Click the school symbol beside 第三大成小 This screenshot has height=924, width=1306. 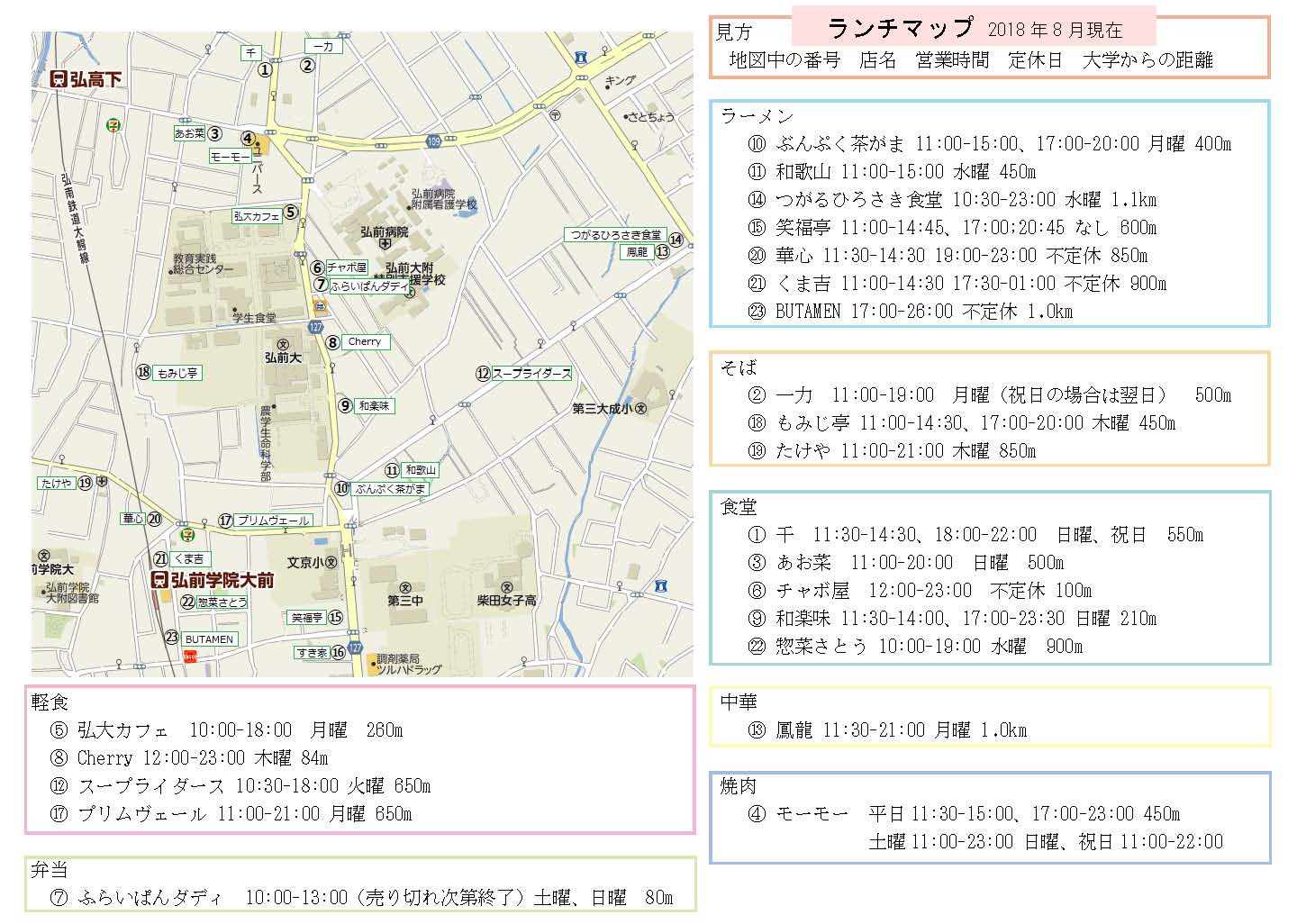click(640, 408)
